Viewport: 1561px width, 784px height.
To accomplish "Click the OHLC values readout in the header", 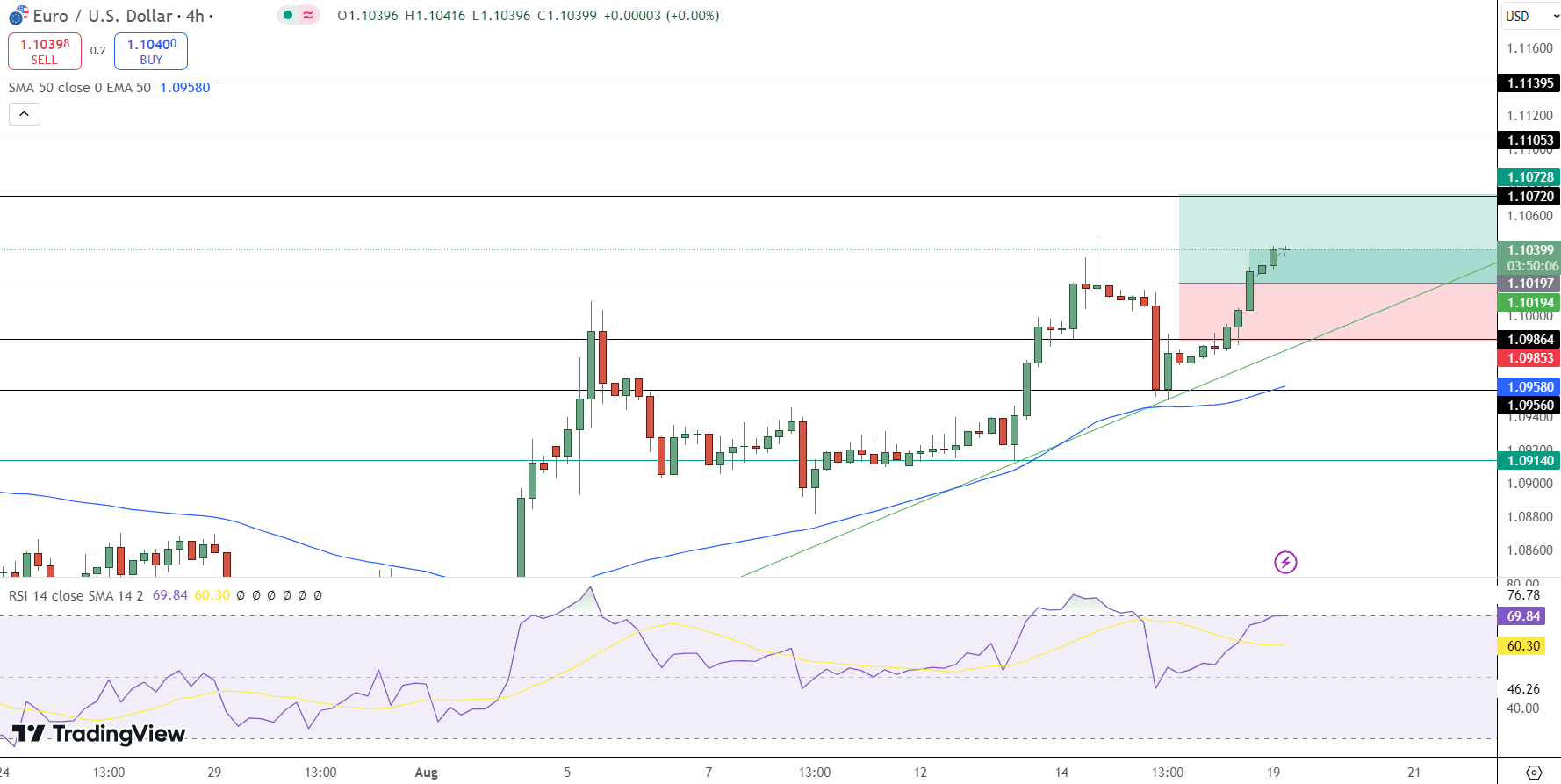I will pyautogui.click(x=529, y=16).
